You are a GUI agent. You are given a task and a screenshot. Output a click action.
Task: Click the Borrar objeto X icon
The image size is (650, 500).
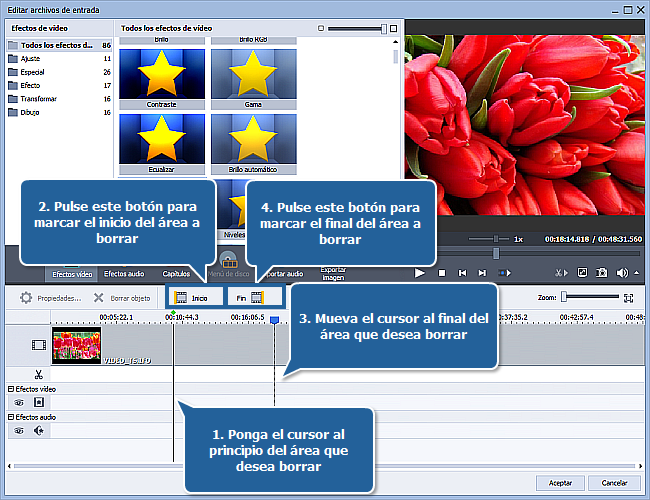click(98, 298)
